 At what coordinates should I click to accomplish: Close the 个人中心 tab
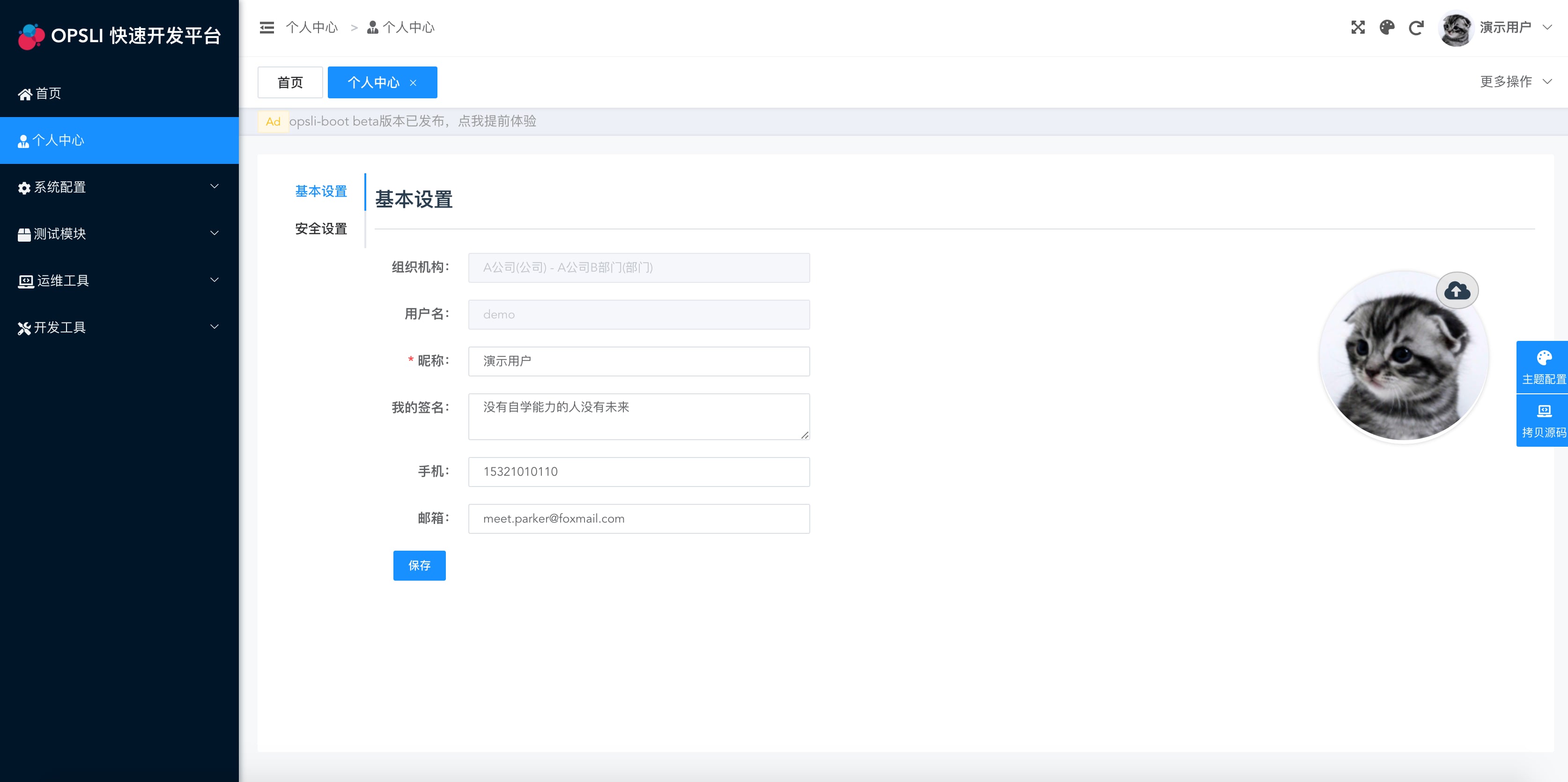pyautogui.click(x=413, y=83)
